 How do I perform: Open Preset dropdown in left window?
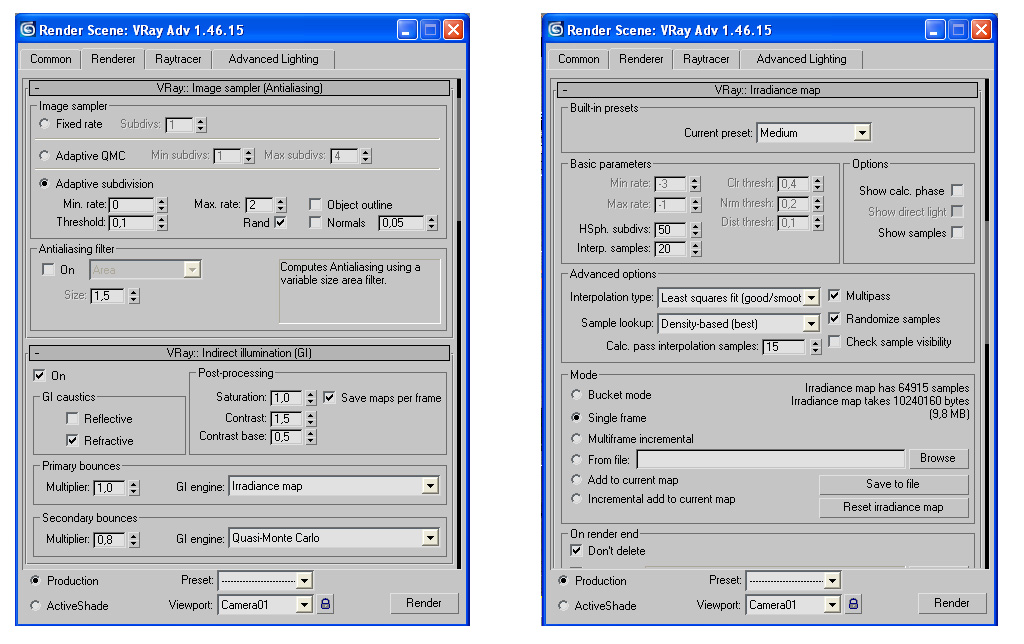coord(304,580)
